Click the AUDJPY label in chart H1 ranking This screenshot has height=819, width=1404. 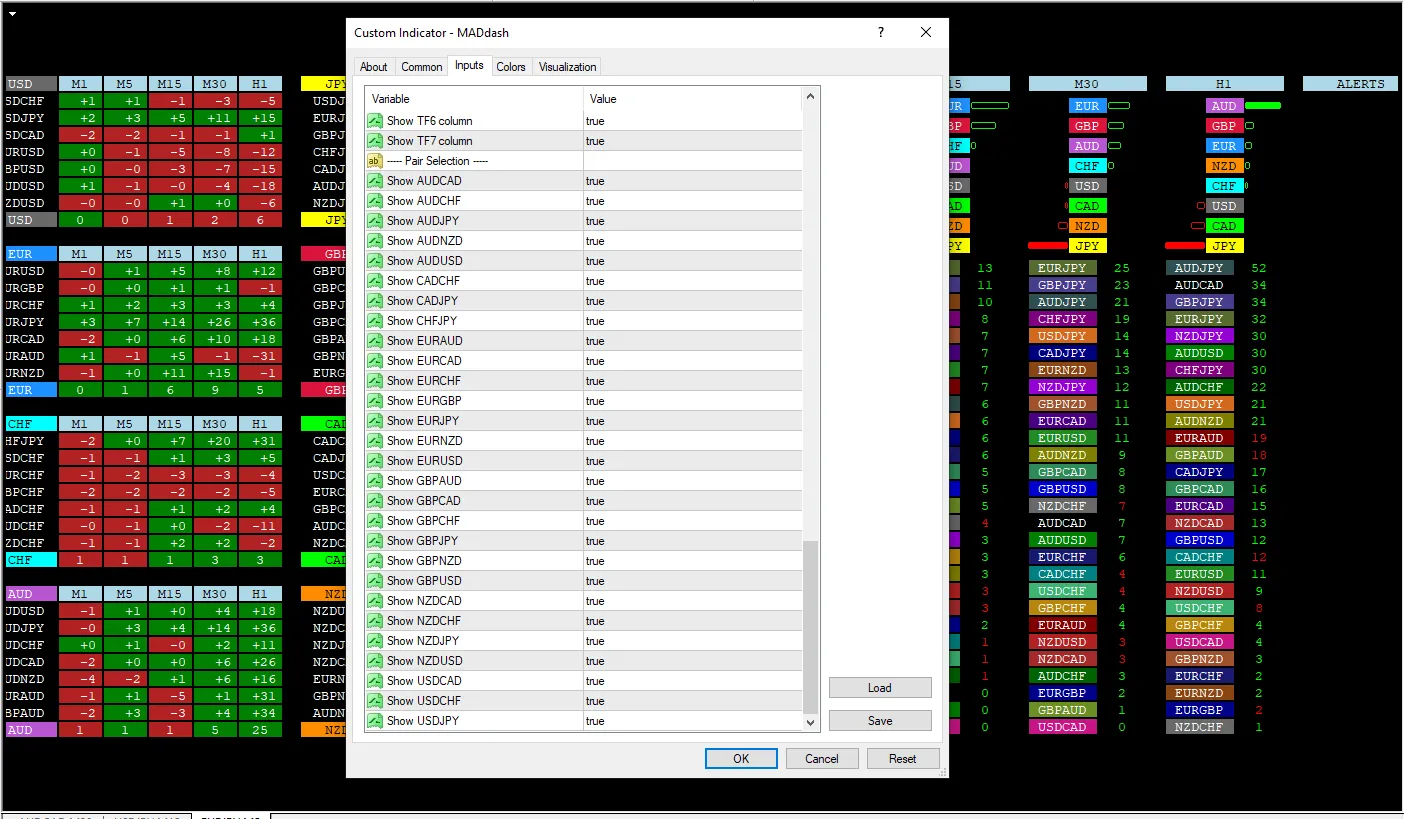click(x=1199, y=268)
